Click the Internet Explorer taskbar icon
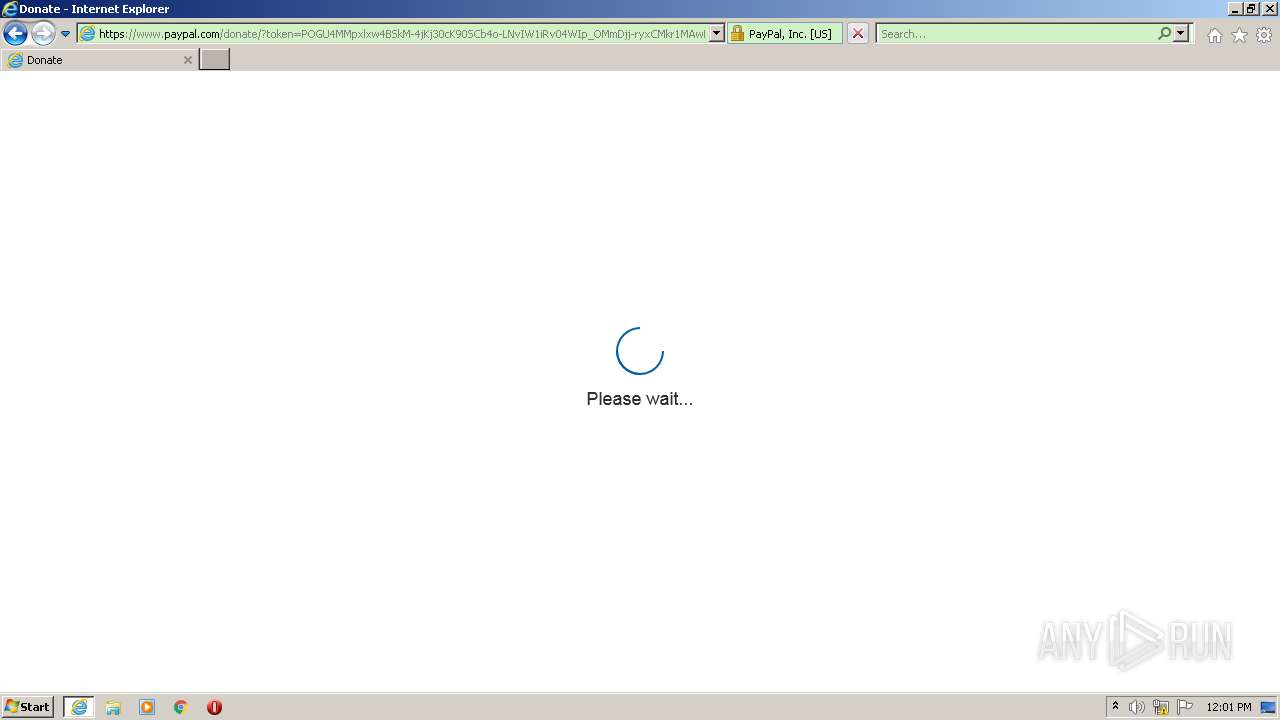The height and width of the screenshot is (720, 1280). click(x=79, y=707)
